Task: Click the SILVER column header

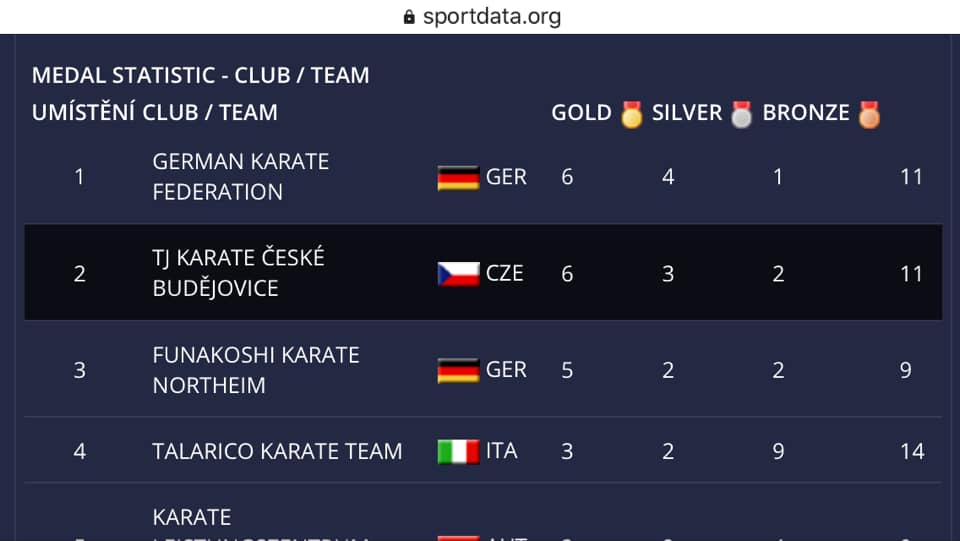Action: coord(686,113)
